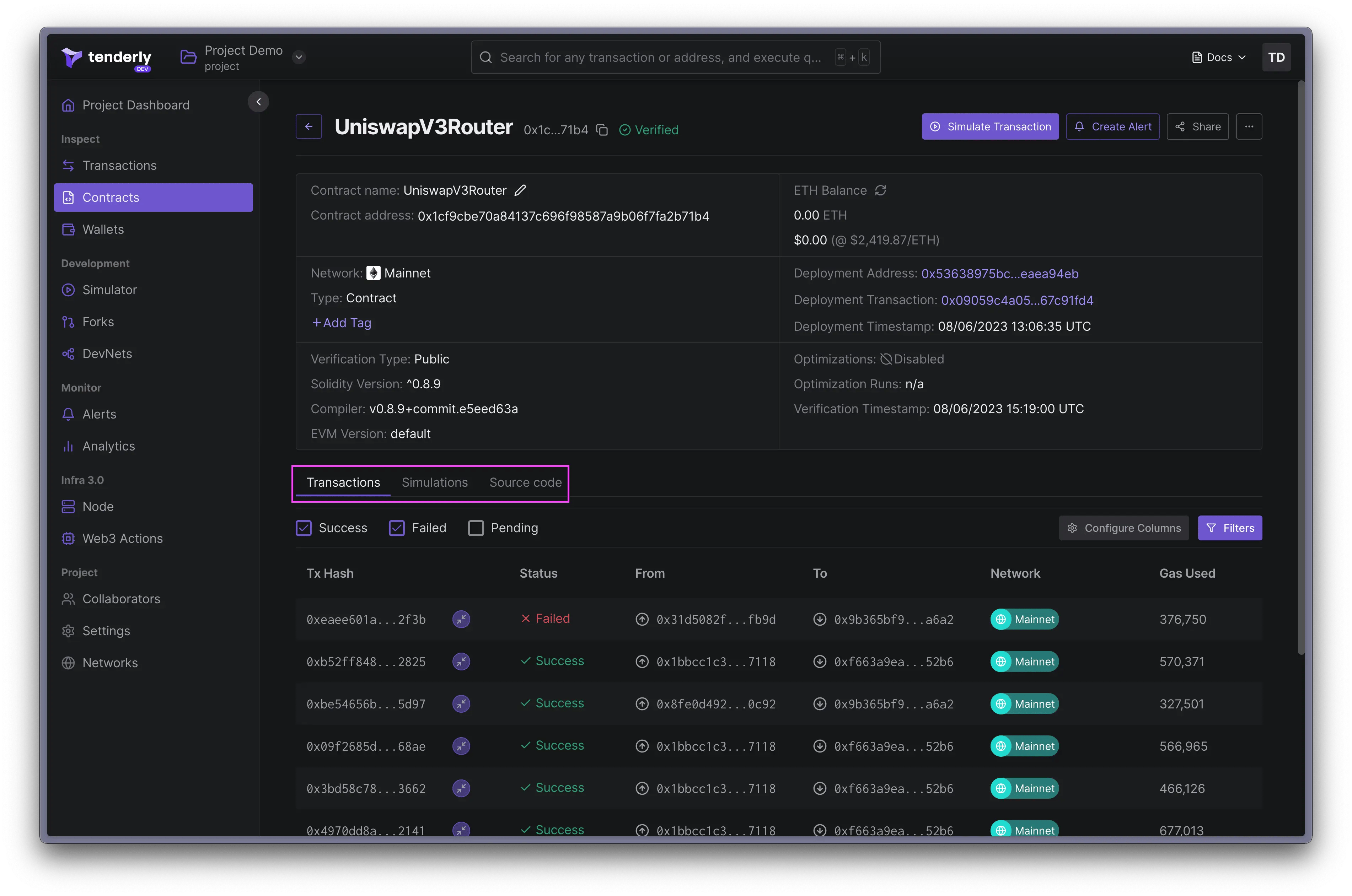Viewport: 1352px width, 896px height.
Task: Click the Simulate Transaction button
Action: click(989, 127)
